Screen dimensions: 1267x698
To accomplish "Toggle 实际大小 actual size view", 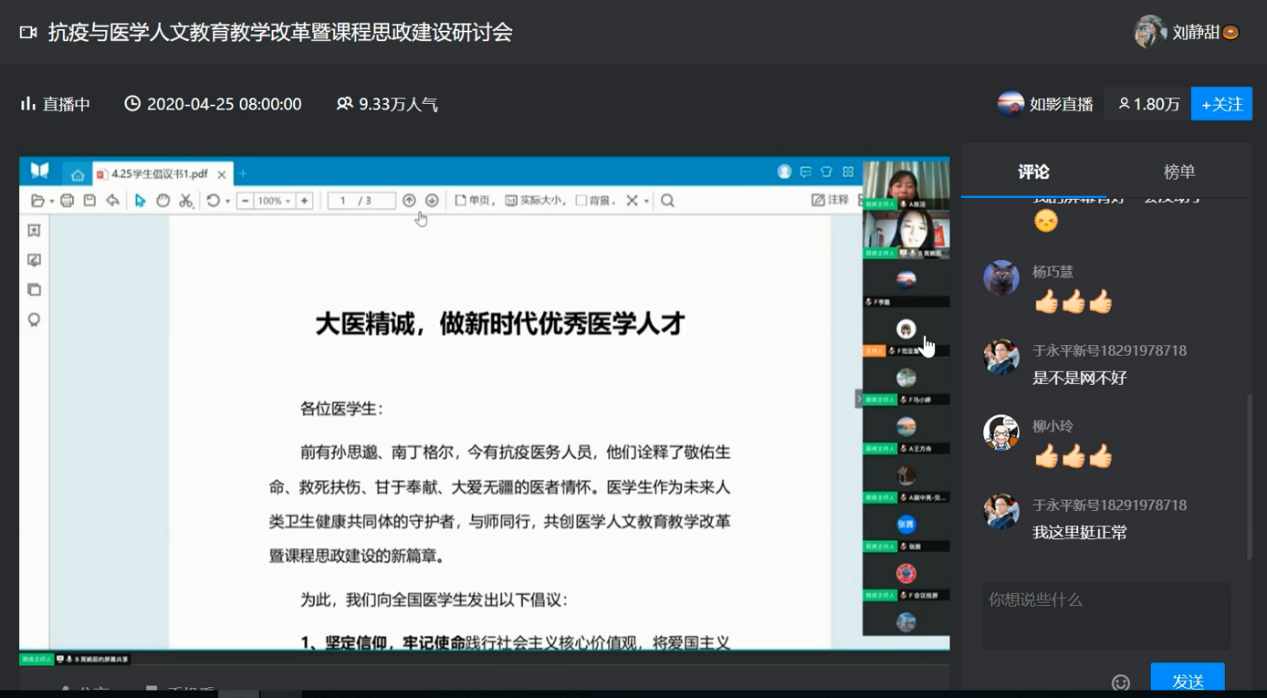I will pos(535,201).
